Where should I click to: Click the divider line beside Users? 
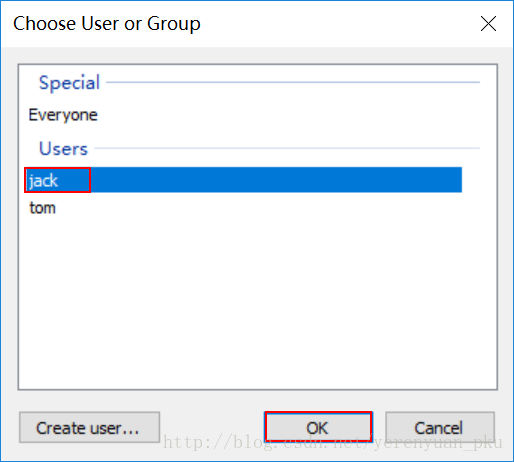pyautogui.click(x=287, y=148)
